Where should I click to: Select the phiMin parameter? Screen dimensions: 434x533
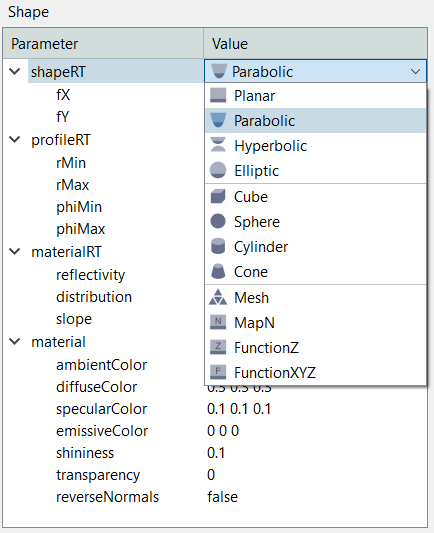pyautogui.click(x=79, y=207)
